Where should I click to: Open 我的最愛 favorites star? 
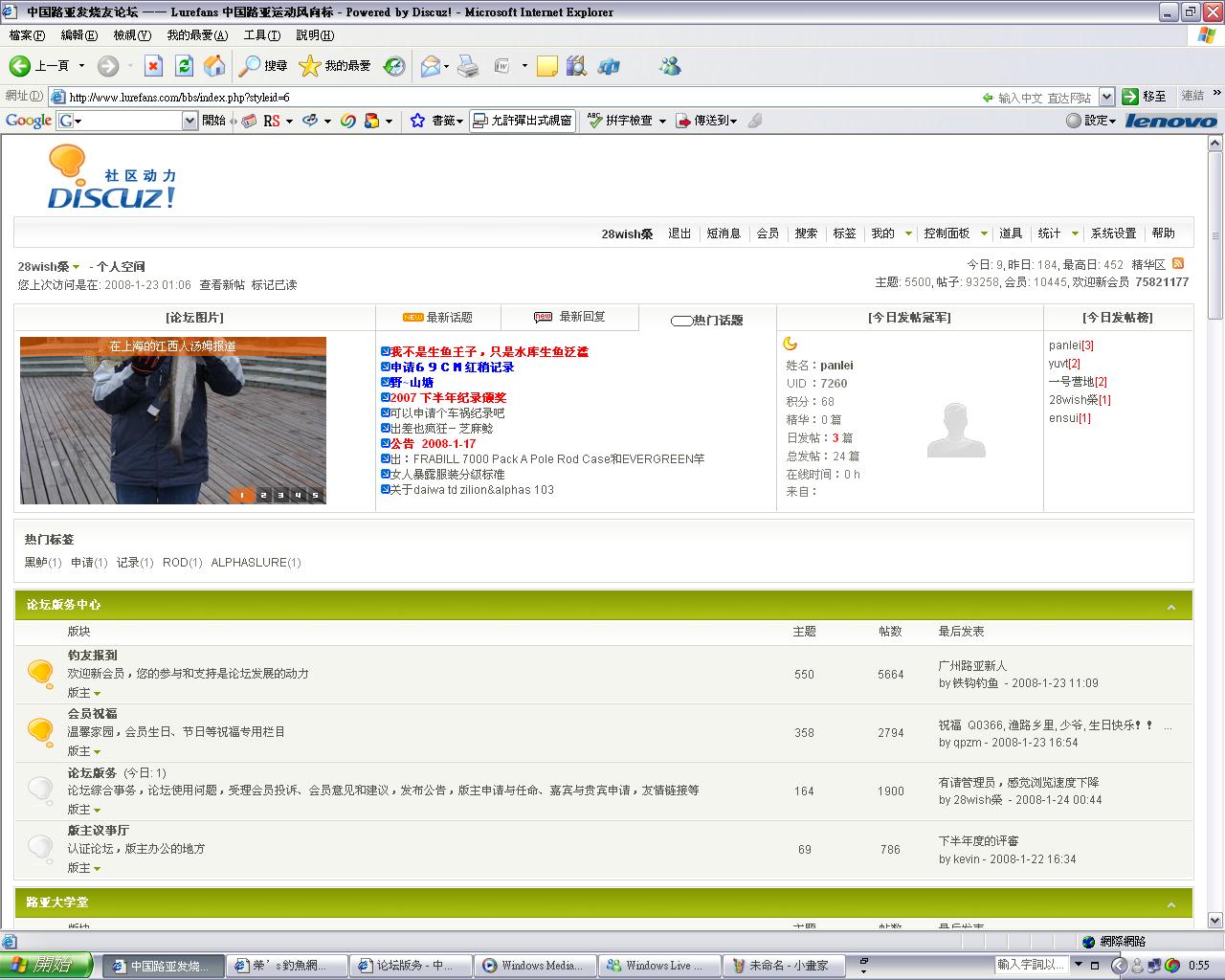coord(335,66)
